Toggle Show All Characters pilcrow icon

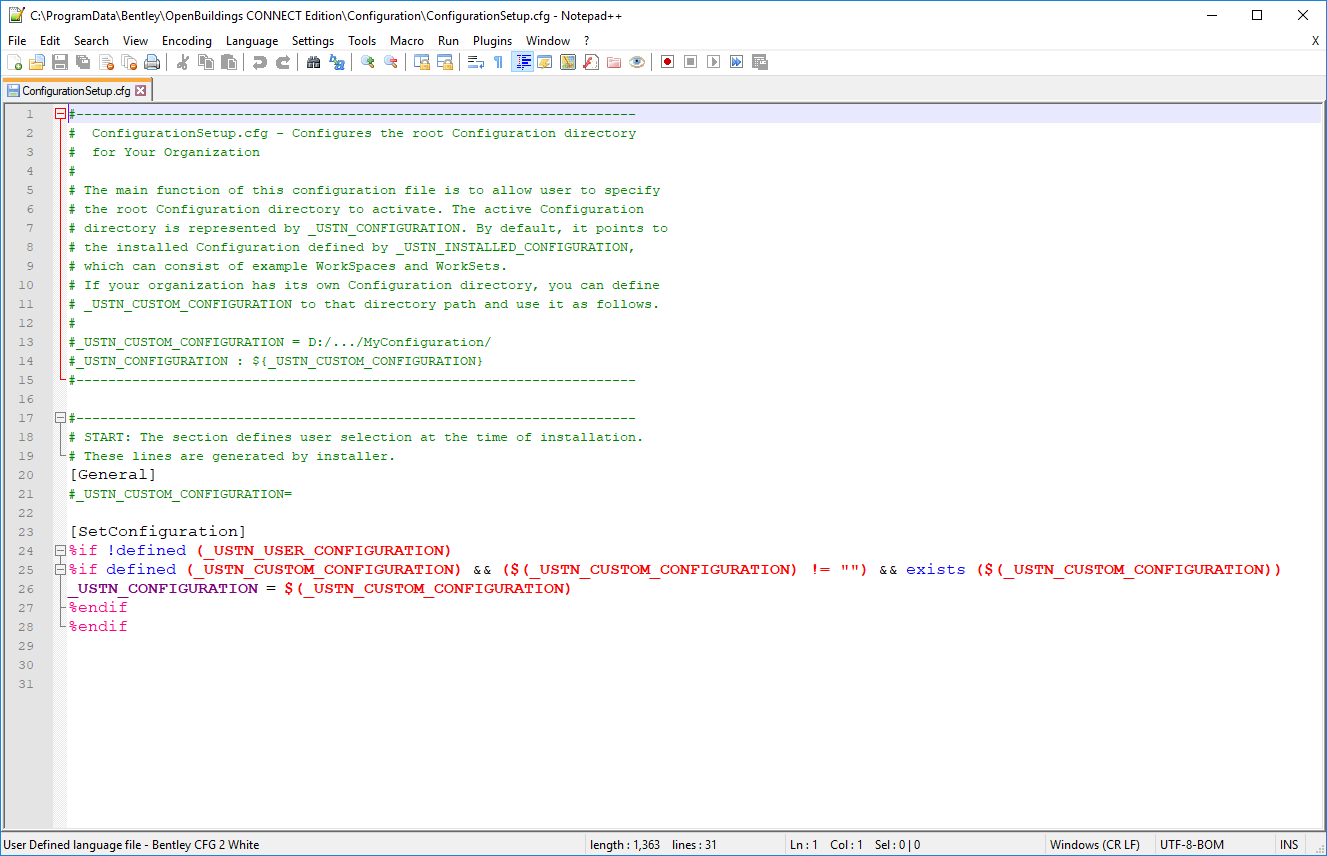pos(498,62)
